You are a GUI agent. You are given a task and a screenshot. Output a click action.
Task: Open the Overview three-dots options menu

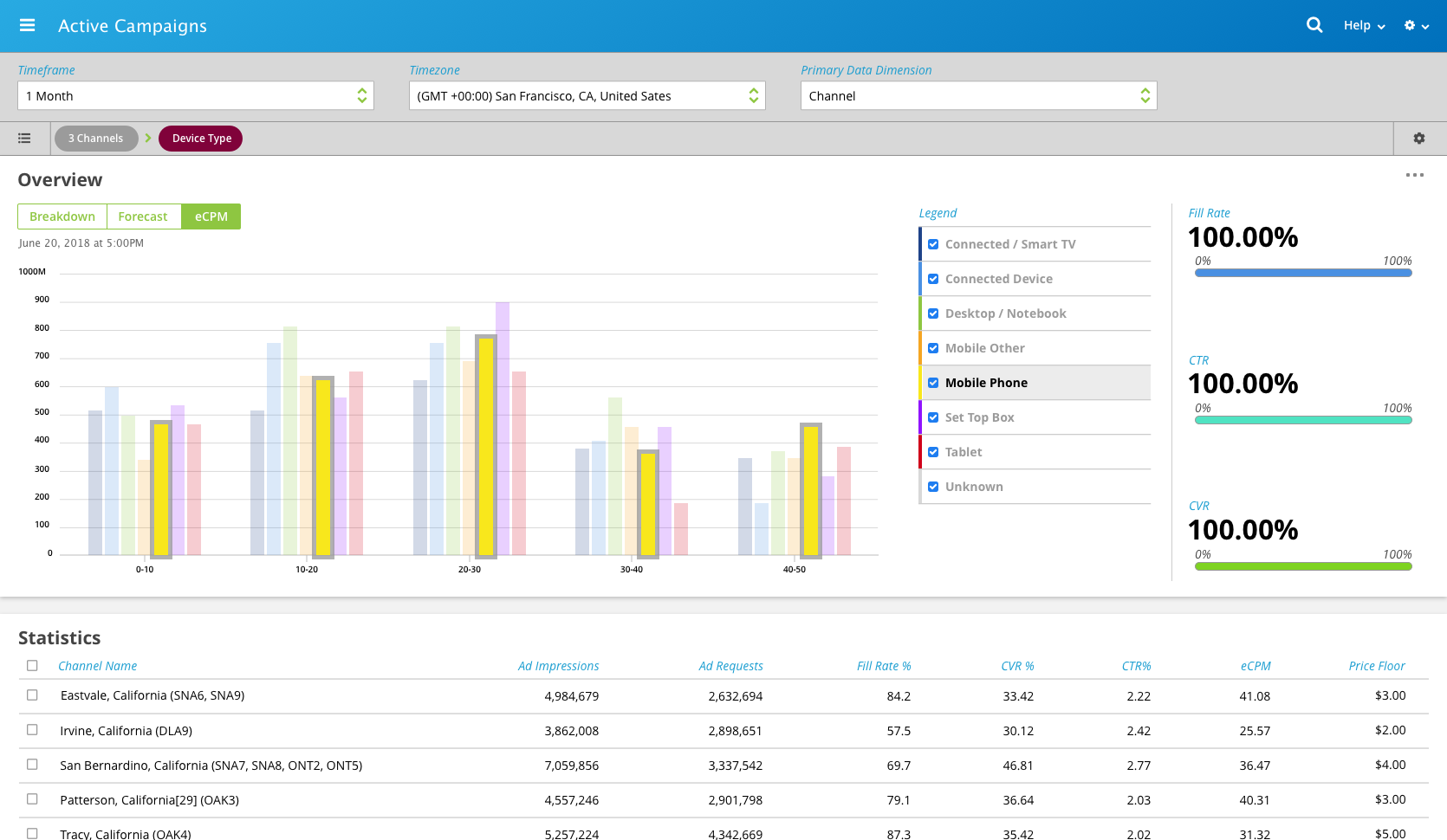click(x=1414, y=175)
